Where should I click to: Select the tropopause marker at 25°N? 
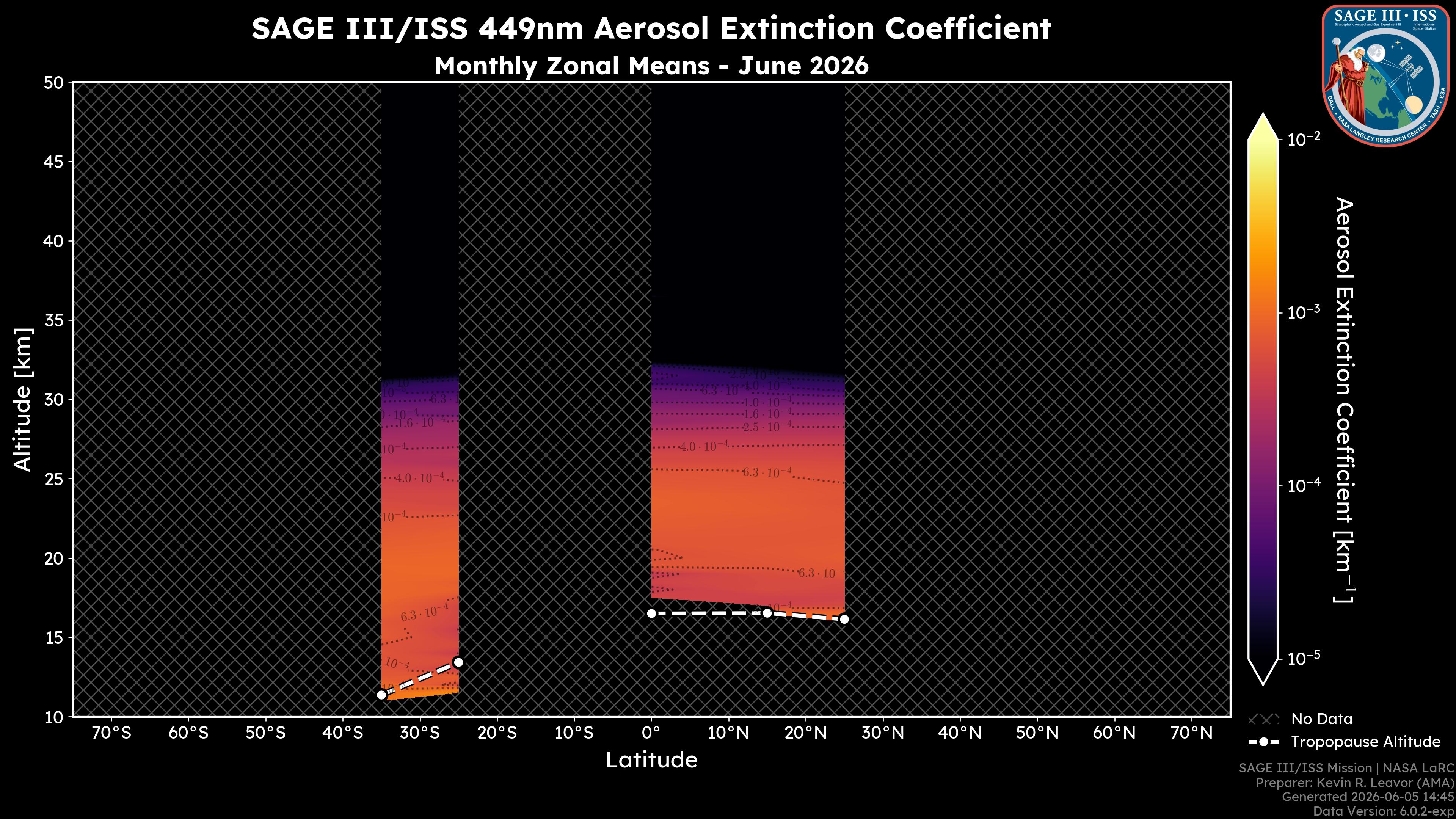844,619
